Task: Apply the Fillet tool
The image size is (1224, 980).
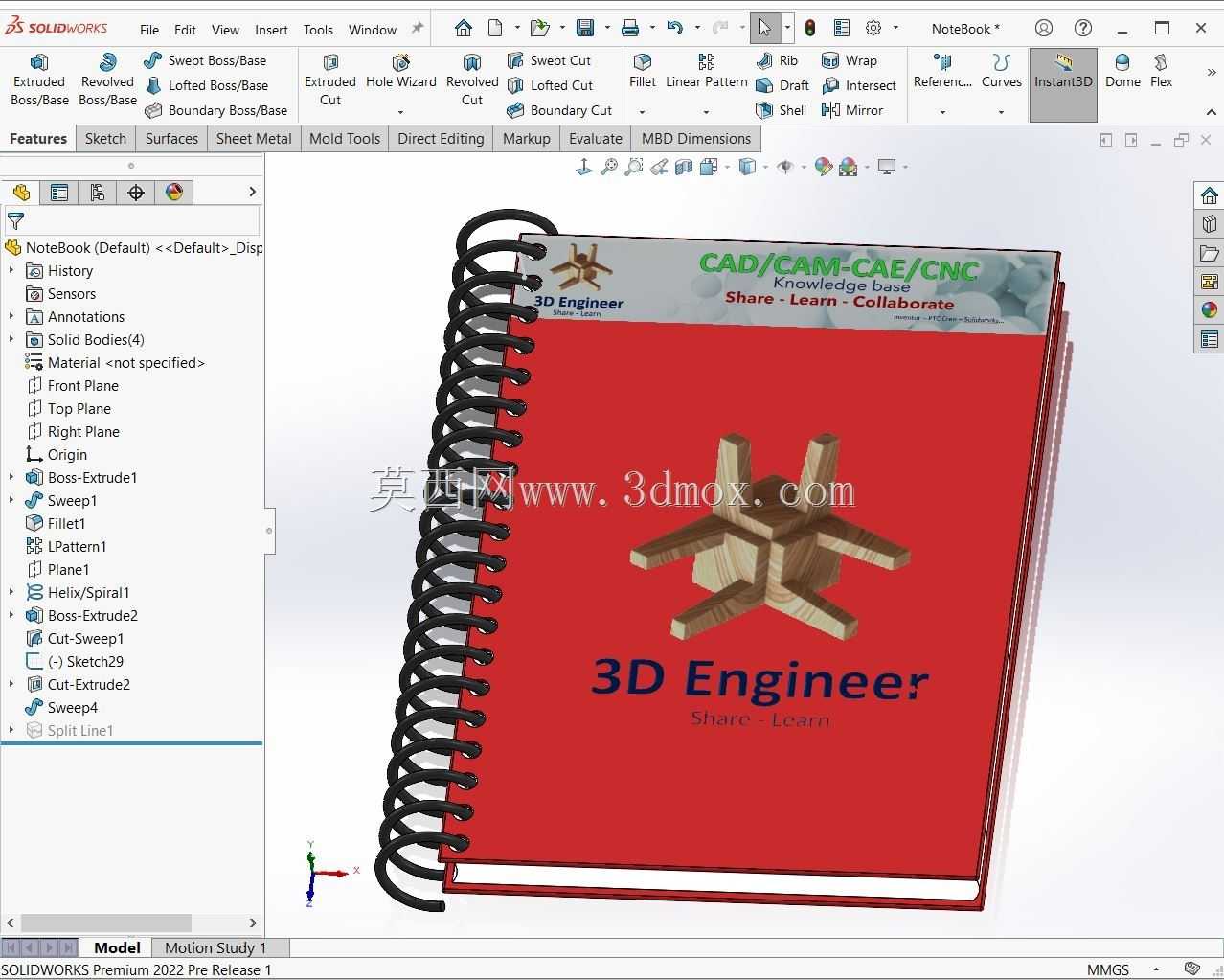Action: coord(643,73)
